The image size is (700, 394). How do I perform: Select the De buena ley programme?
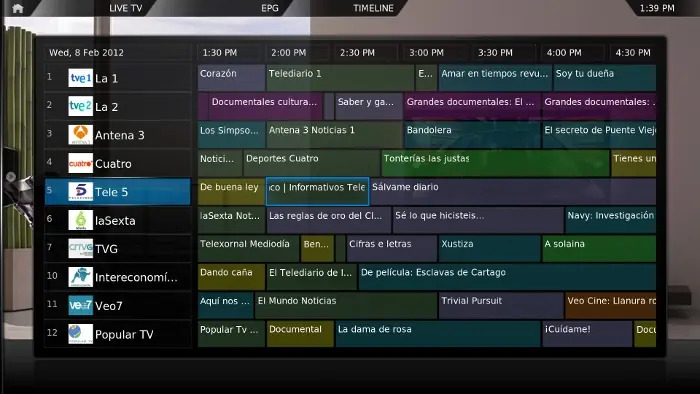(231, 191)
